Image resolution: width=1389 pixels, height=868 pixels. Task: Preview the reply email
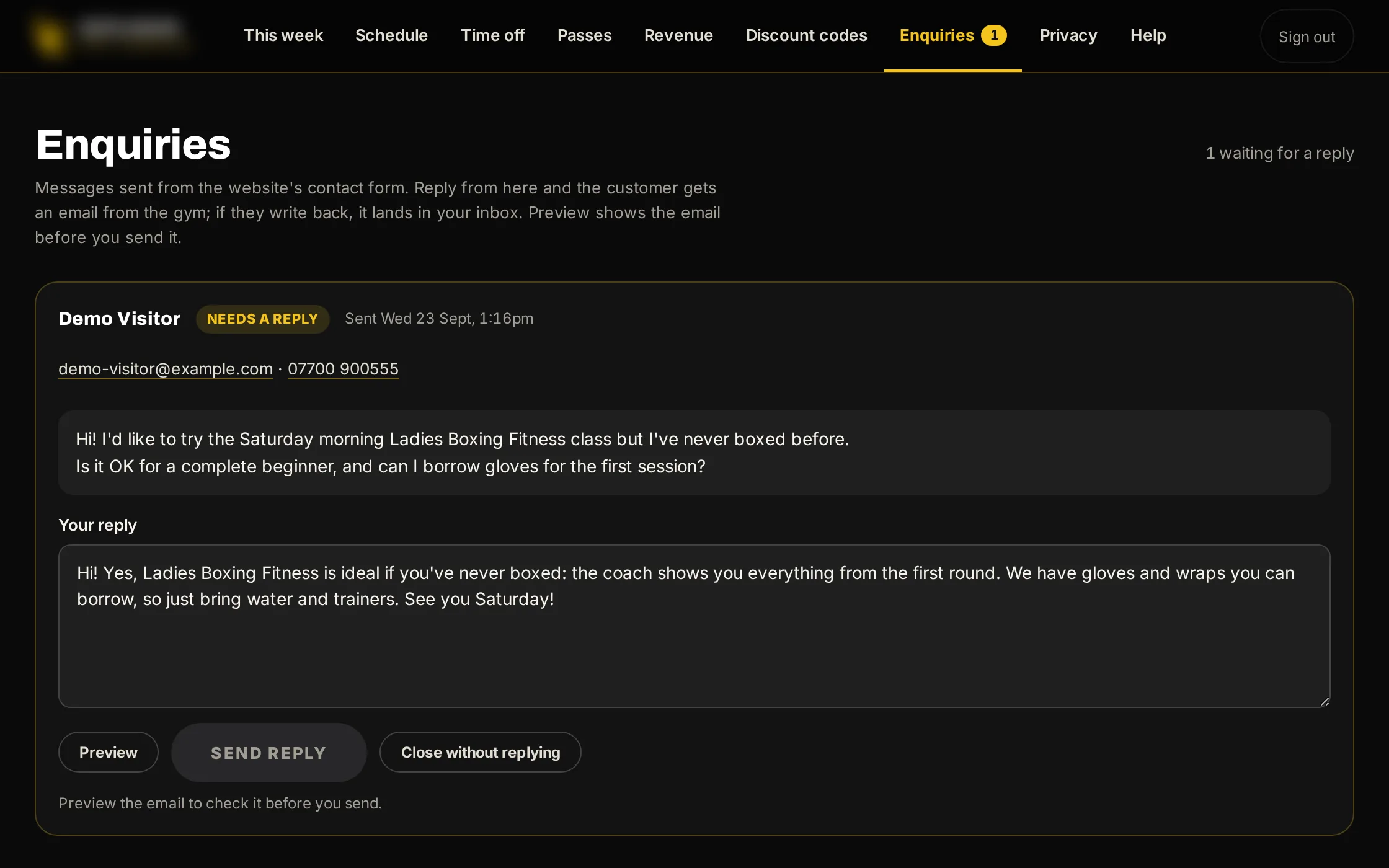coord(109,752)
